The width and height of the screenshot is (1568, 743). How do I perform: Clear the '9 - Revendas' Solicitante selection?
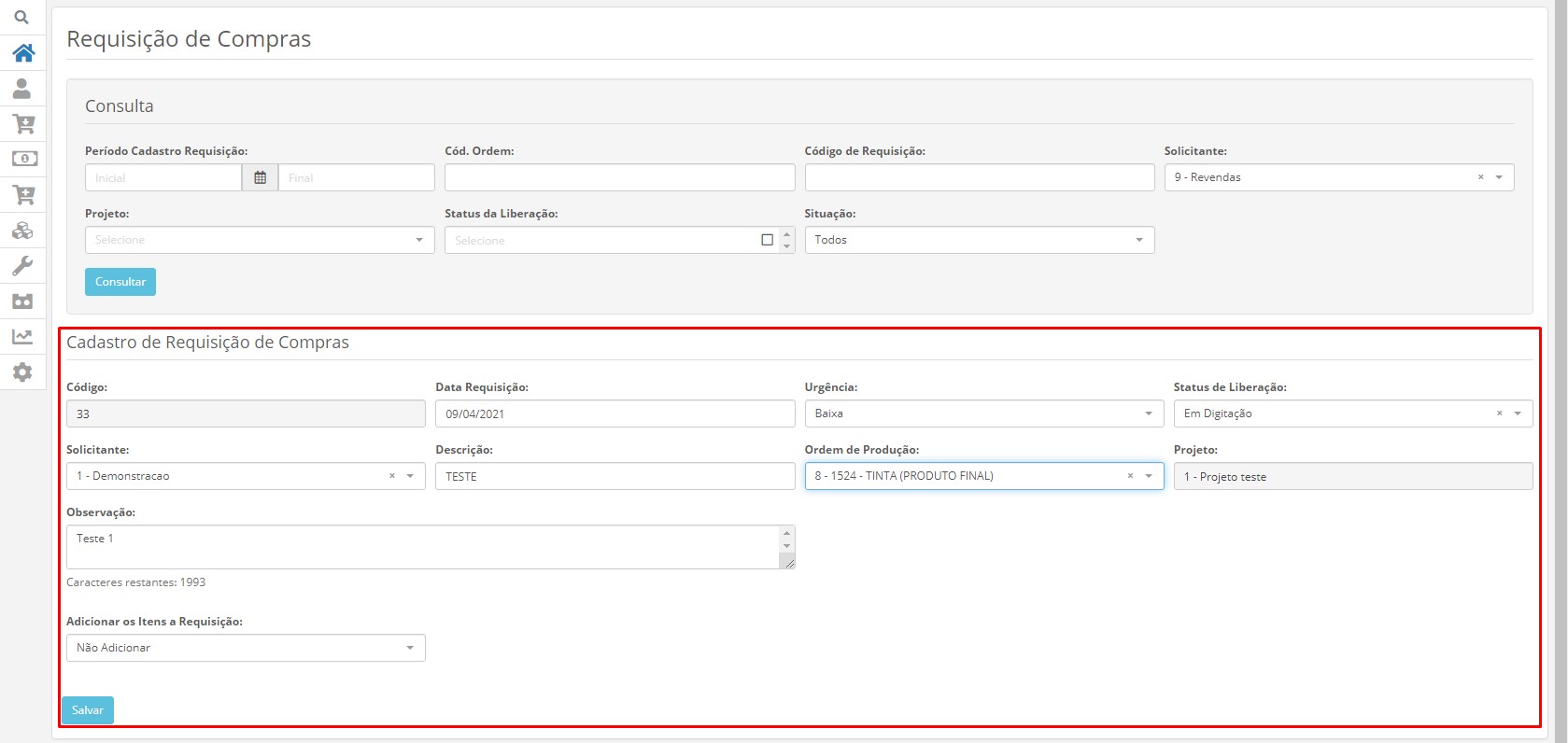[1480, 177]
